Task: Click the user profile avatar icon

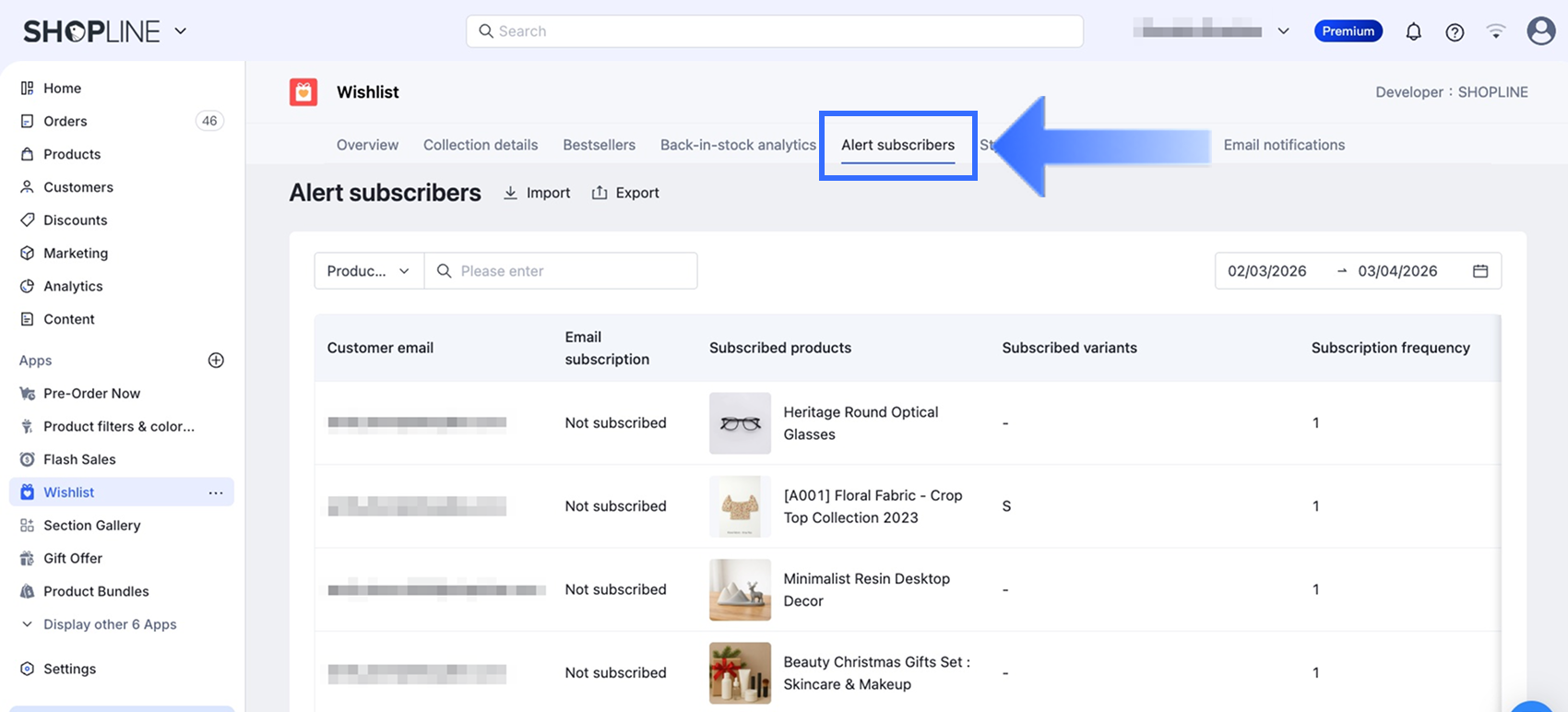Action: [1540, 31]
